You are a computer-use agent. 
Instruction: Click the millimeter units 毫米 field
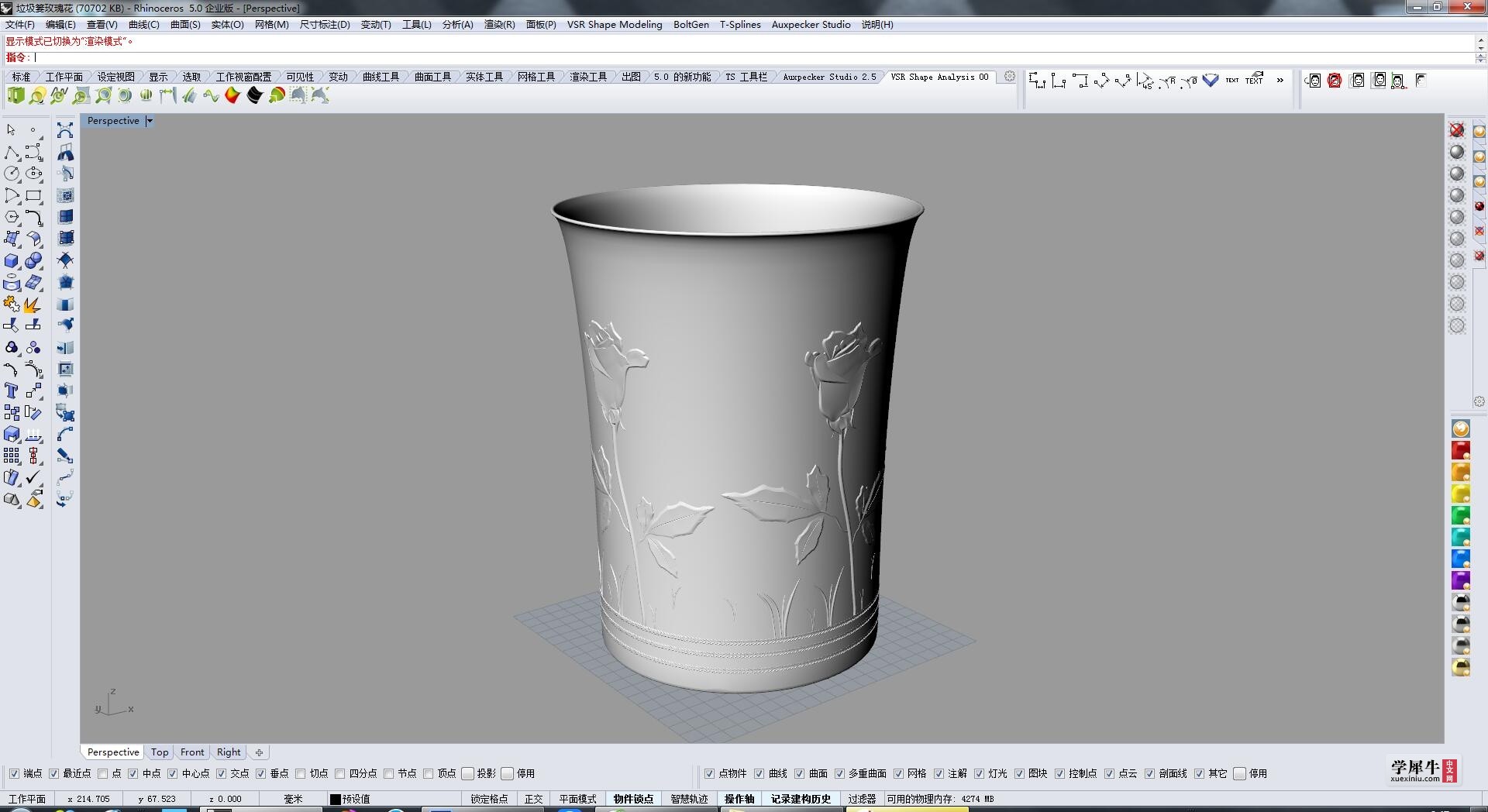click(293, 799)
